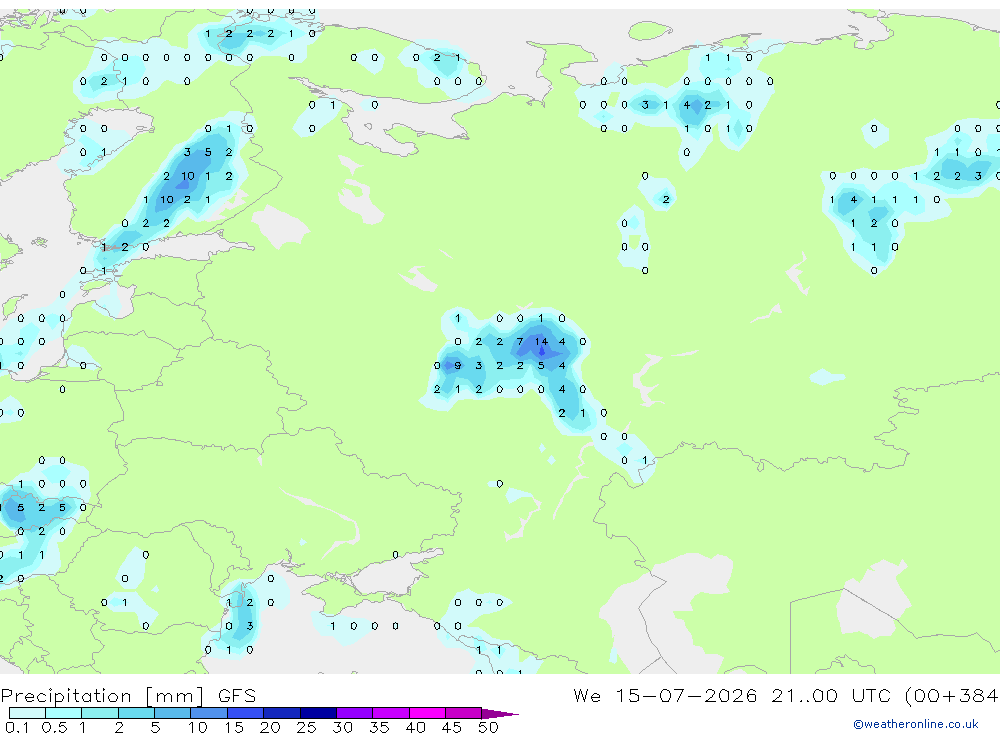Viewport: 1000px width, 733px height.
Task: Pick the 15–20 mm legend color swatch
Action: 246,713
